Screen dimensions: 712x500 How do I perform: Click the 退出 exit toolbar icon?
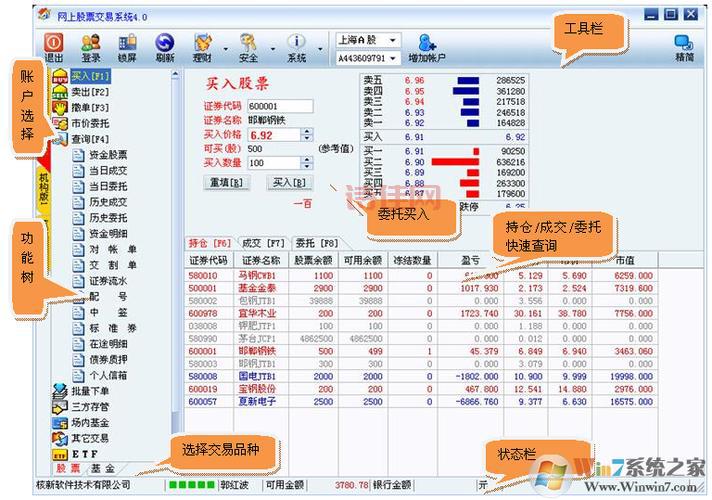54,47
